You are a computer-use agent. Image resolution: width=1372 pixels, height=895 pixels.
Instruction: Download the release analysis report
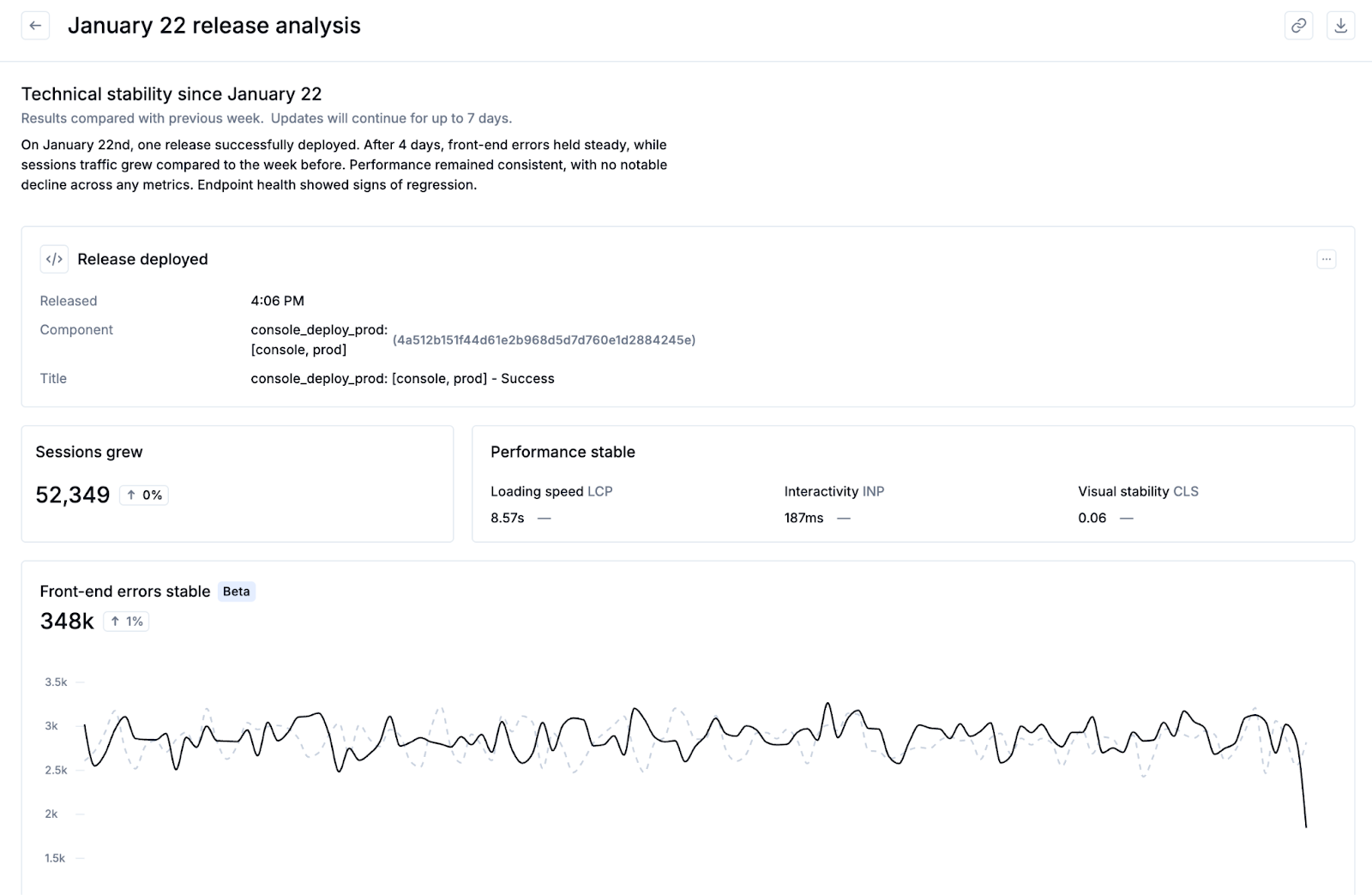(x=1340, y=26)
